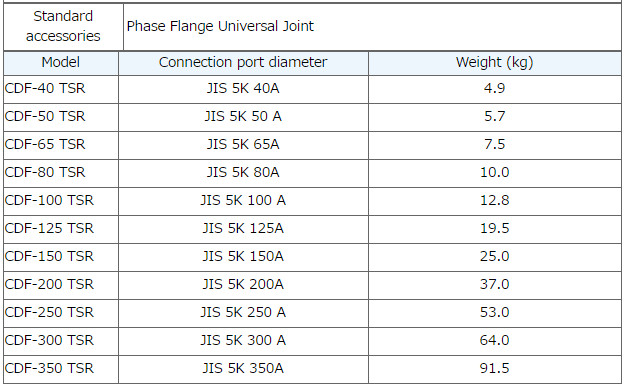625x387 pixels.
Task: Click the Weight (kg) column header
Action: coord(495,63)
